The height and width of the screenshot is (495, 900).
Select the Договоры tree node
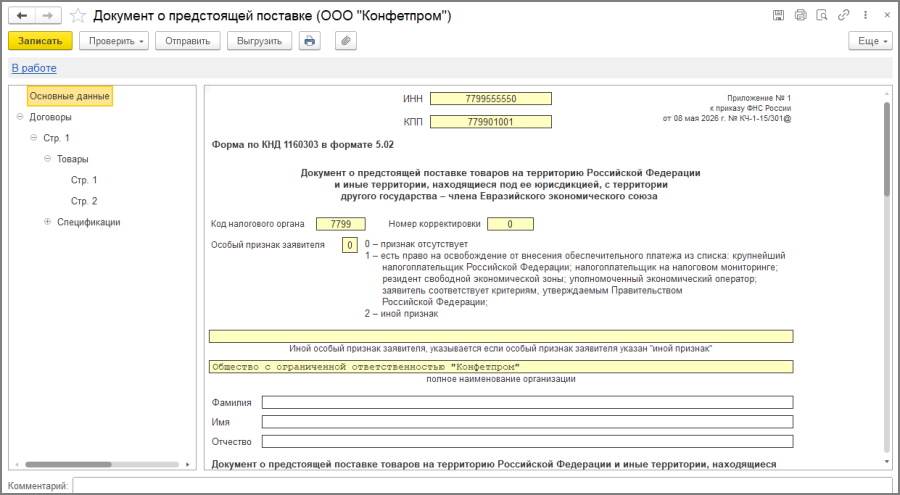coord(51,117)
